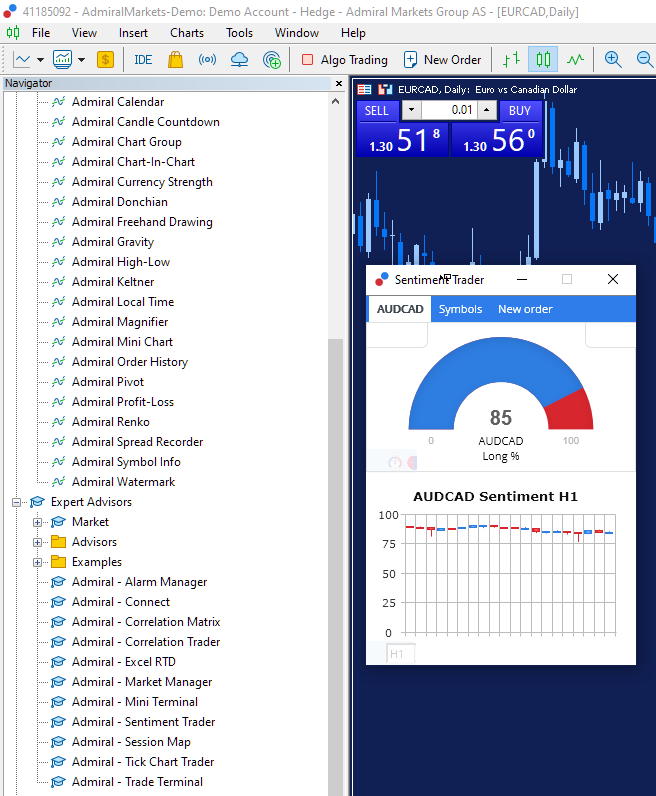The image size is (656, 796).
Task: Select Admiral Magnifier indicator
Action: point(120,322)
